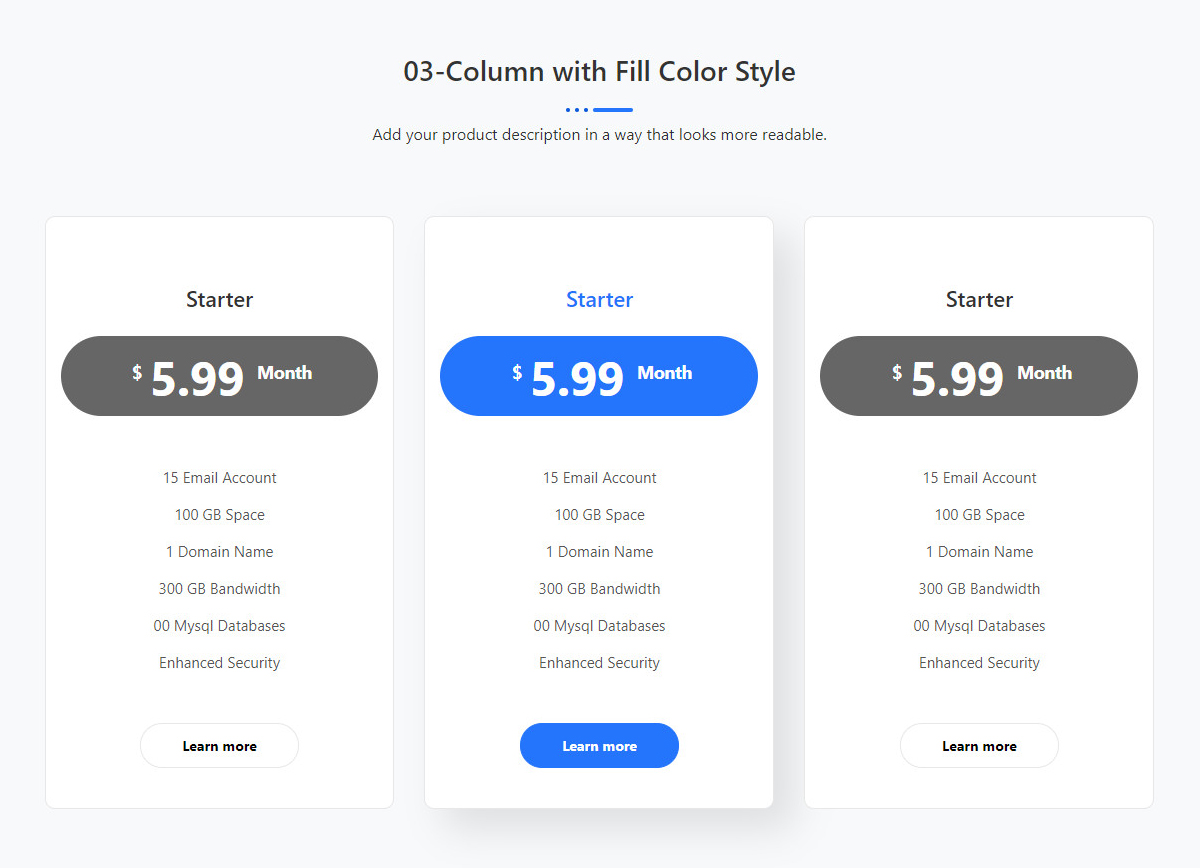Image resolution: width=1200 pixels, height=868 pixels.
Task: Click Learn more in the right card
Action: (x=979, y=746)
